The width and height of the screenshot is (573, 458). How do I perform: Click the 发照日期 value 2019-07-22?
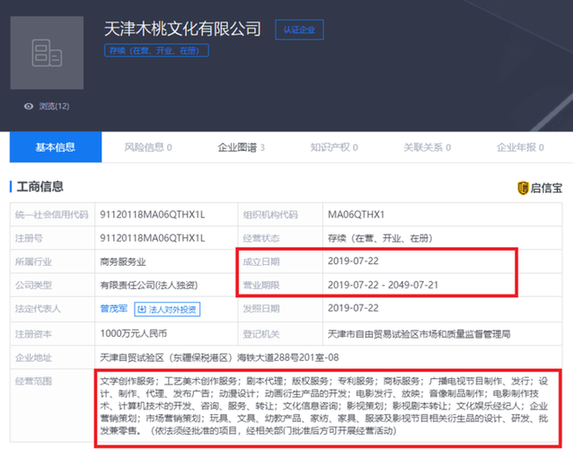(x=353, y=308)
